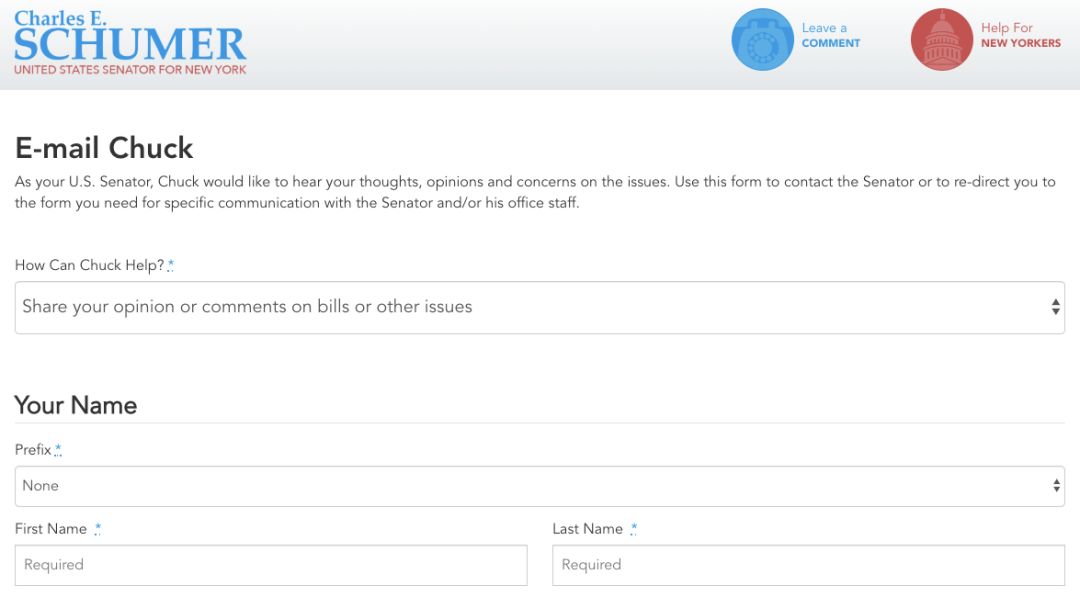1080x597 pixels.
Task: Open the Help For New Yorkers link
Action: (1021, 35)
